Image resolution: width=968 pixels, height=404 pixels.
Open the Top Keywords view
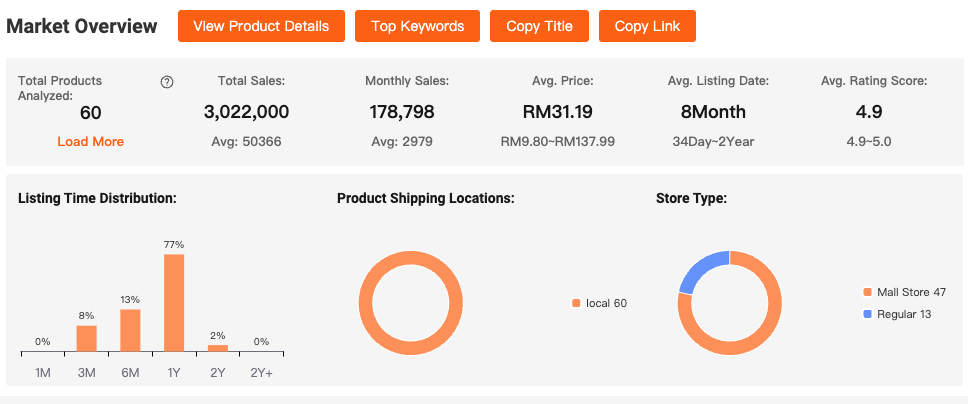pos(417,26)
